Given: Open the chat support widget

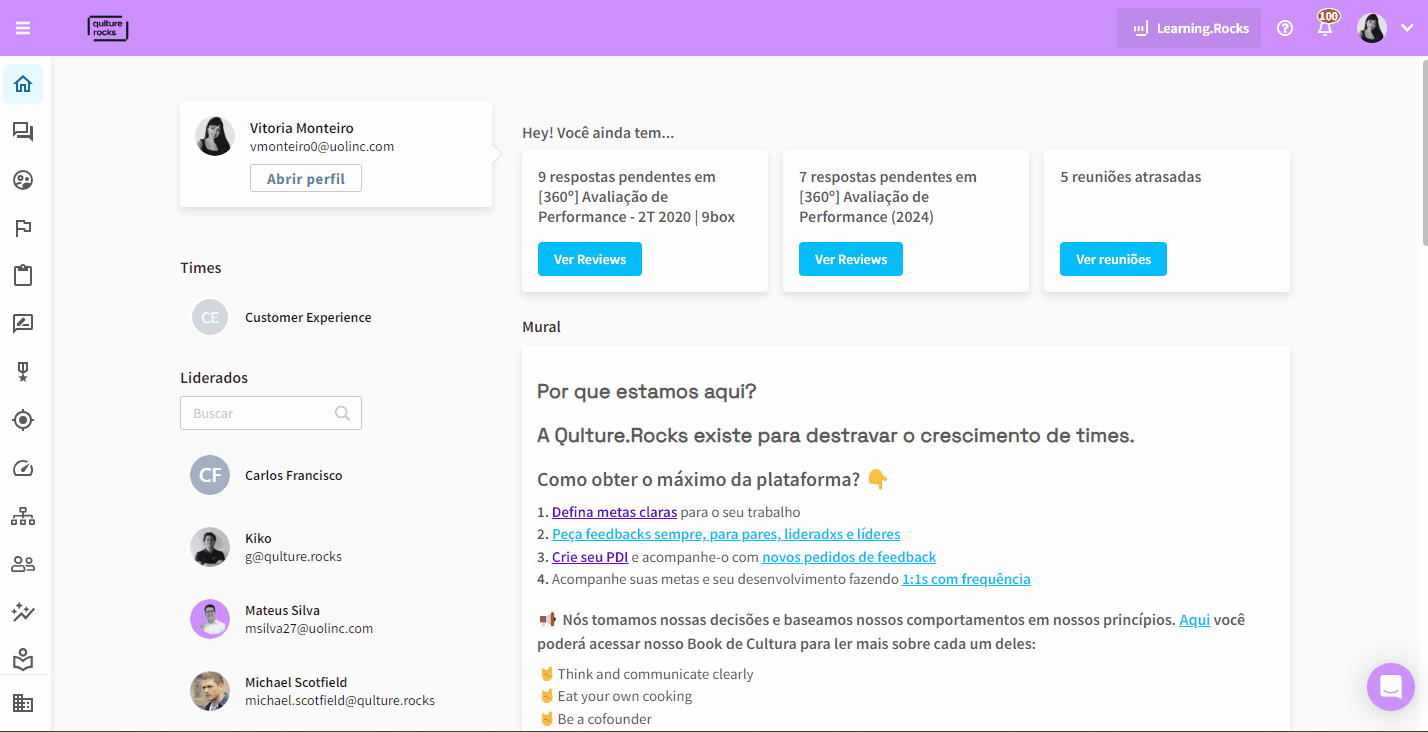Looking at the screenshot, I should click(x=1390, y=687).
